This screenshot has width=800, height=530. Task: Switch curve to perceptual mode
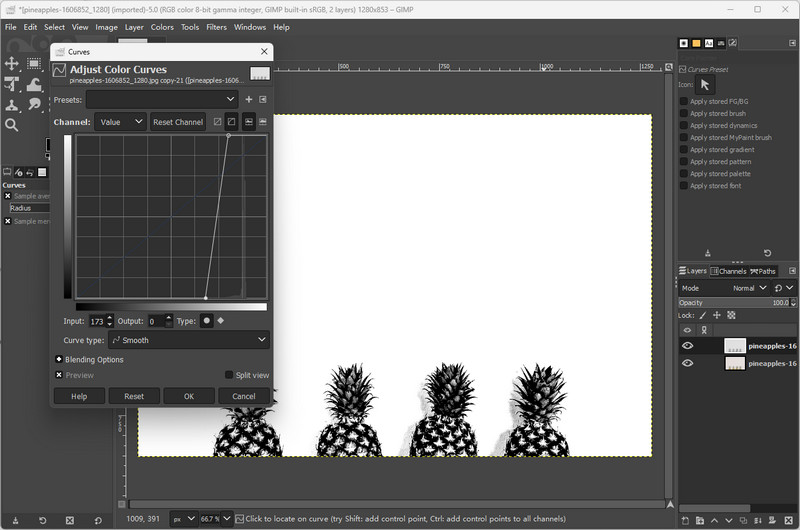[x=232, y=122]
